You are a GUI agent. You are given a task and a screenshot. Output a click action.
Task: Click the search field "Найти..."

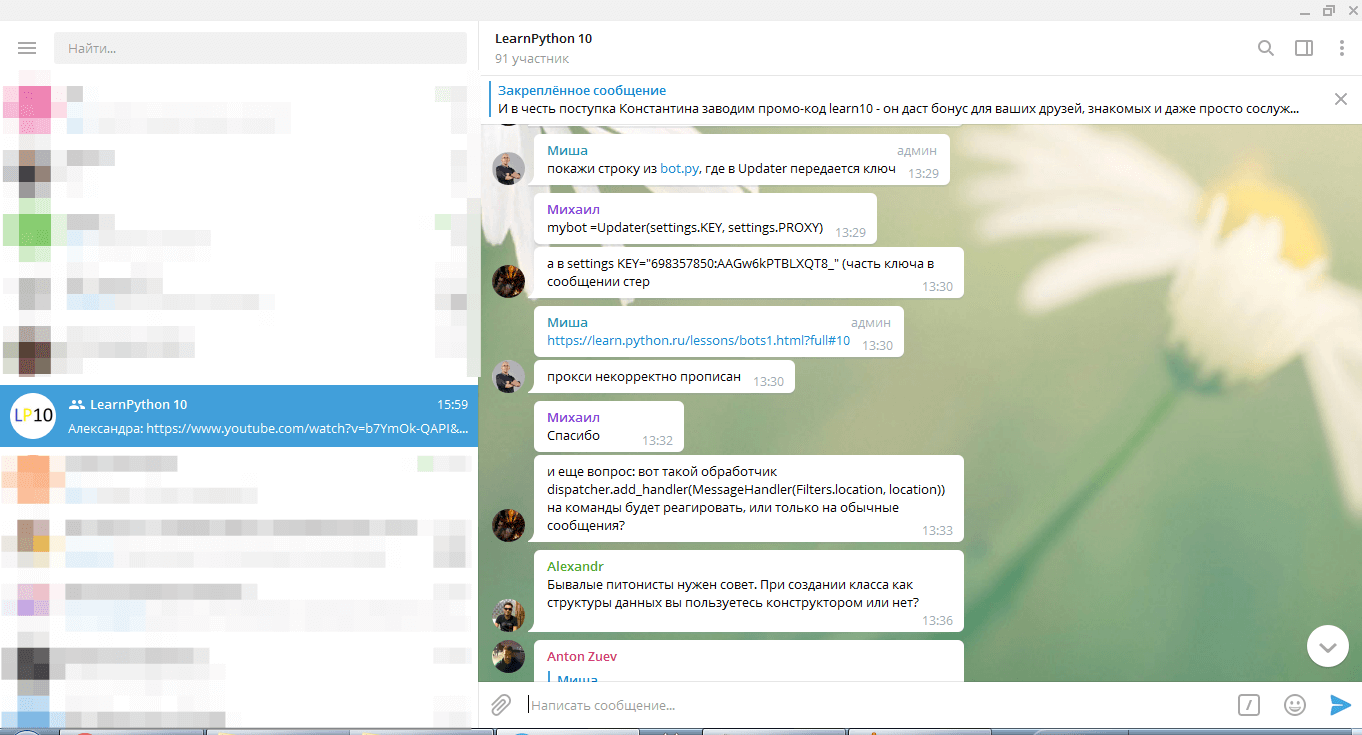(260, 48)
